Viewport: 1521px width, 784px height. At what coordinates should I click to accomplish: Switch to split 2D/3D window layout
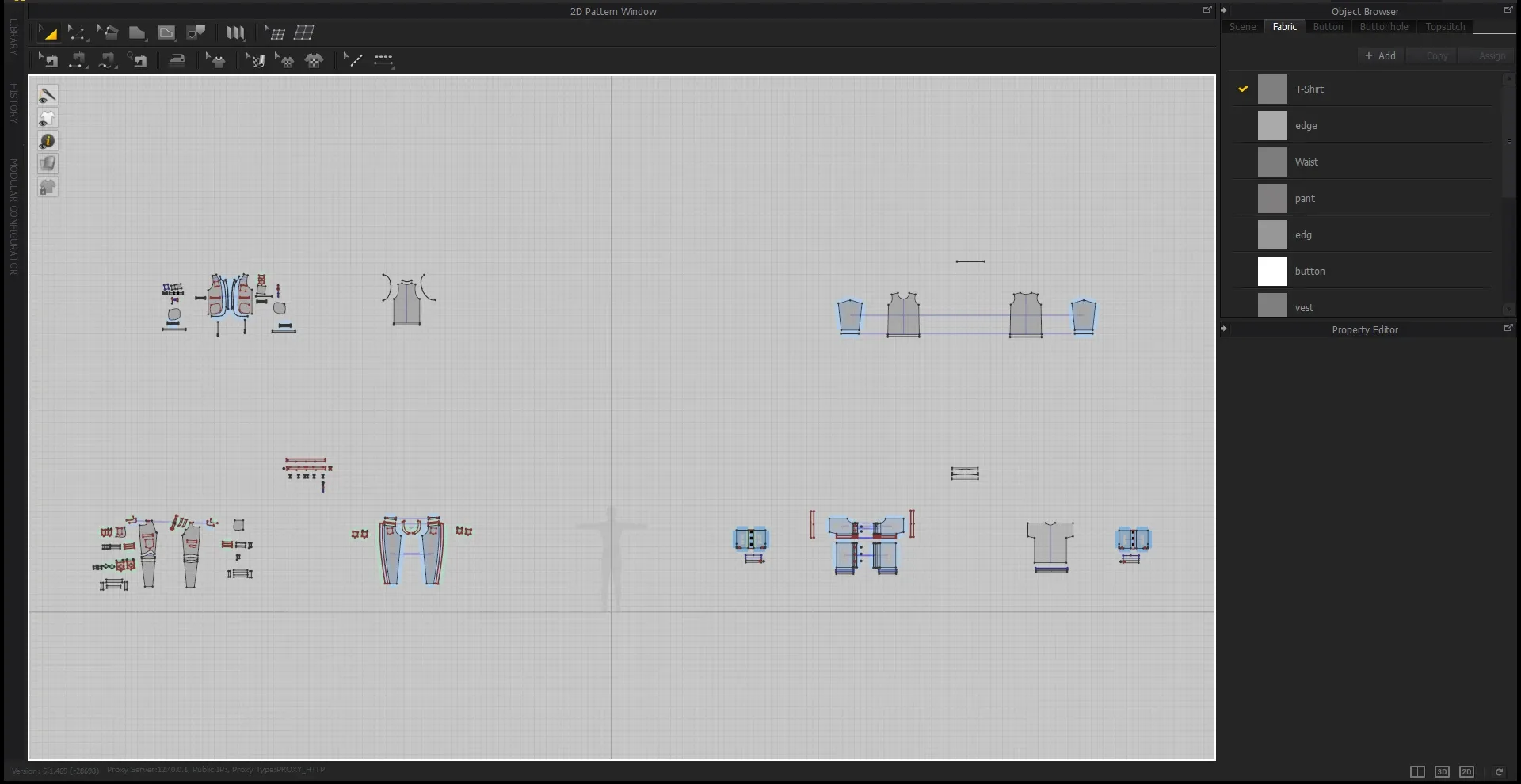point(1417,772)
